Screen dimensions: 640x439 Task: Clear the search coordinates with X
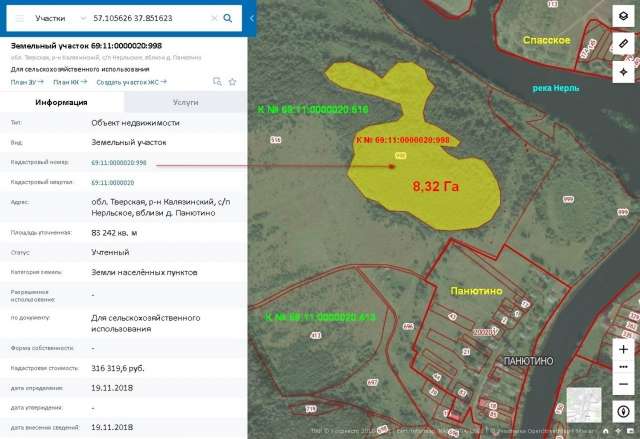(x=214, y=18)
